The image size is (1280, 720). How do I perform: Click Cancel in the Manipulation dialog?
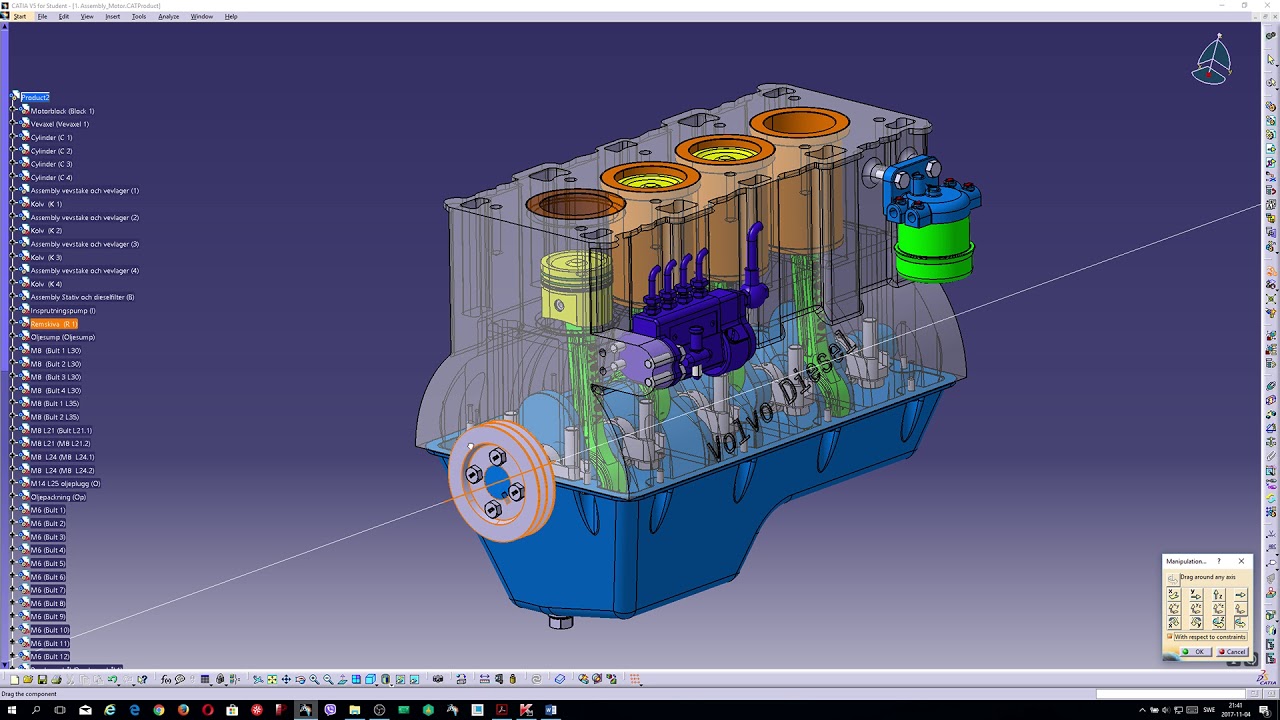pyautogui.click(x=1232, y=651)
